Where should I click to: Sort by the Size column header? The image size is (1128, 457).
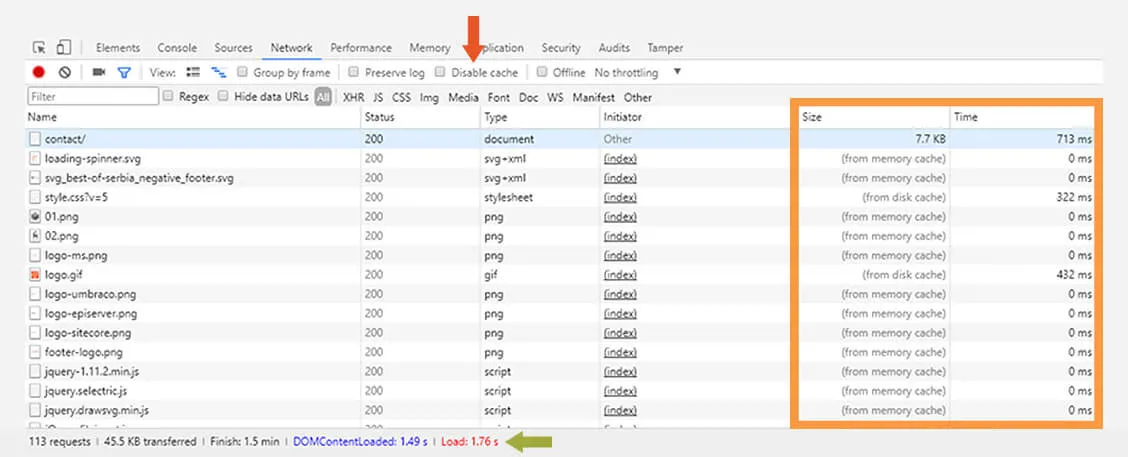[x=873, y=117]
